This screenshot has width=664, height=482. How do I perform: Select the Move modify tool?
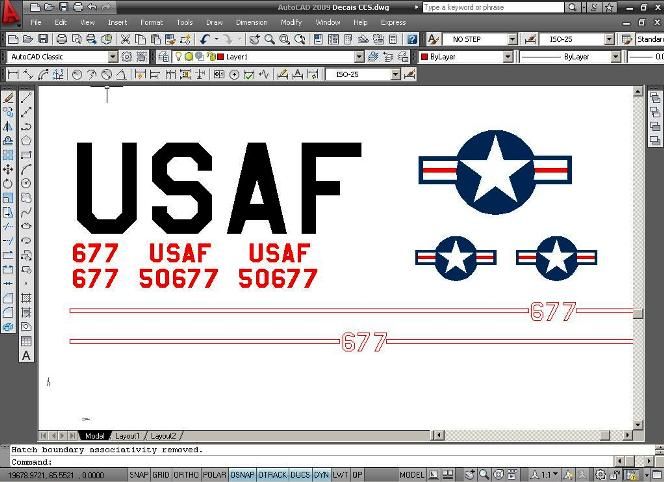8,169
